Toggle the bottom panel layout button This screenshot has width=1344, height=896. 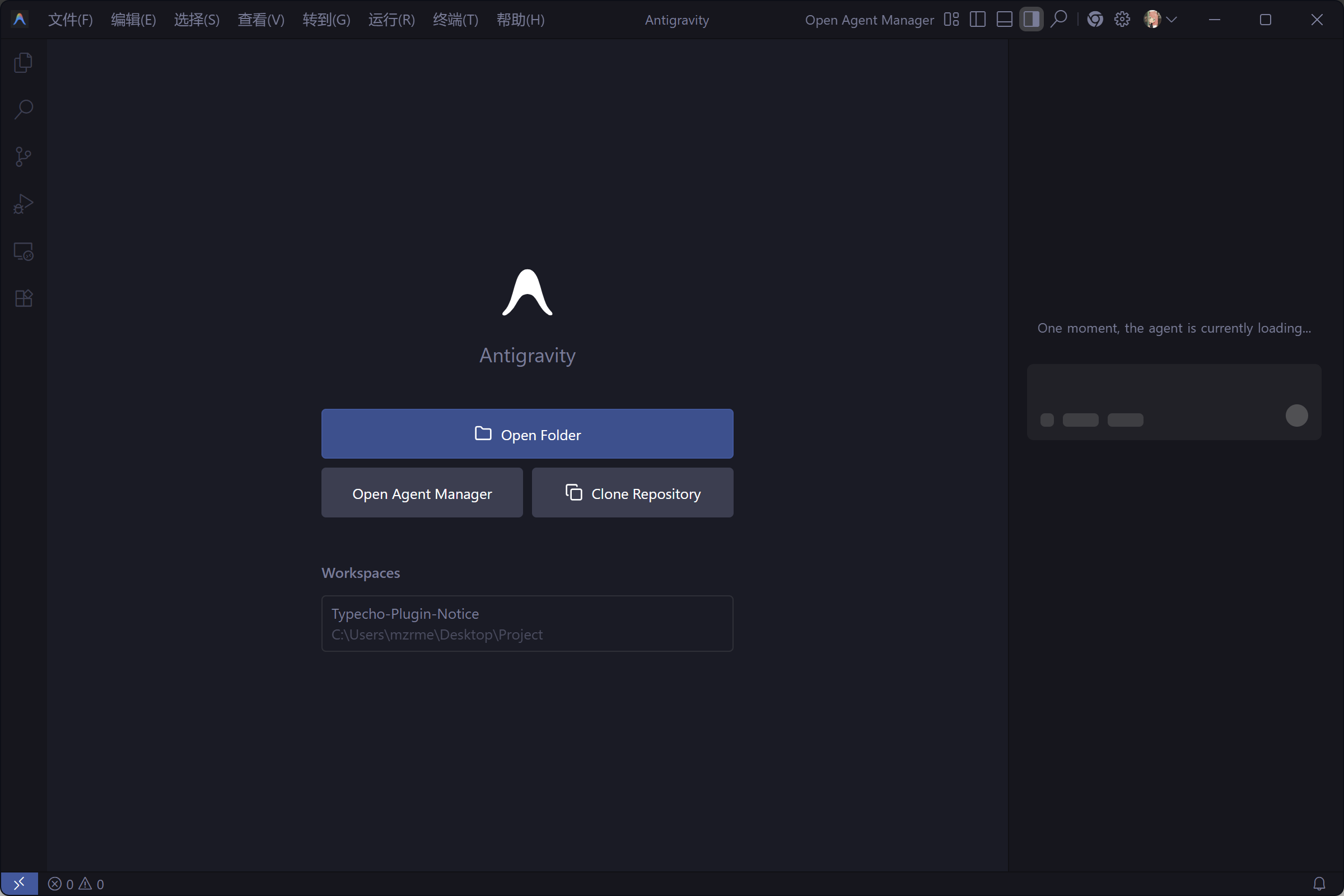(x=1004, y=20)
